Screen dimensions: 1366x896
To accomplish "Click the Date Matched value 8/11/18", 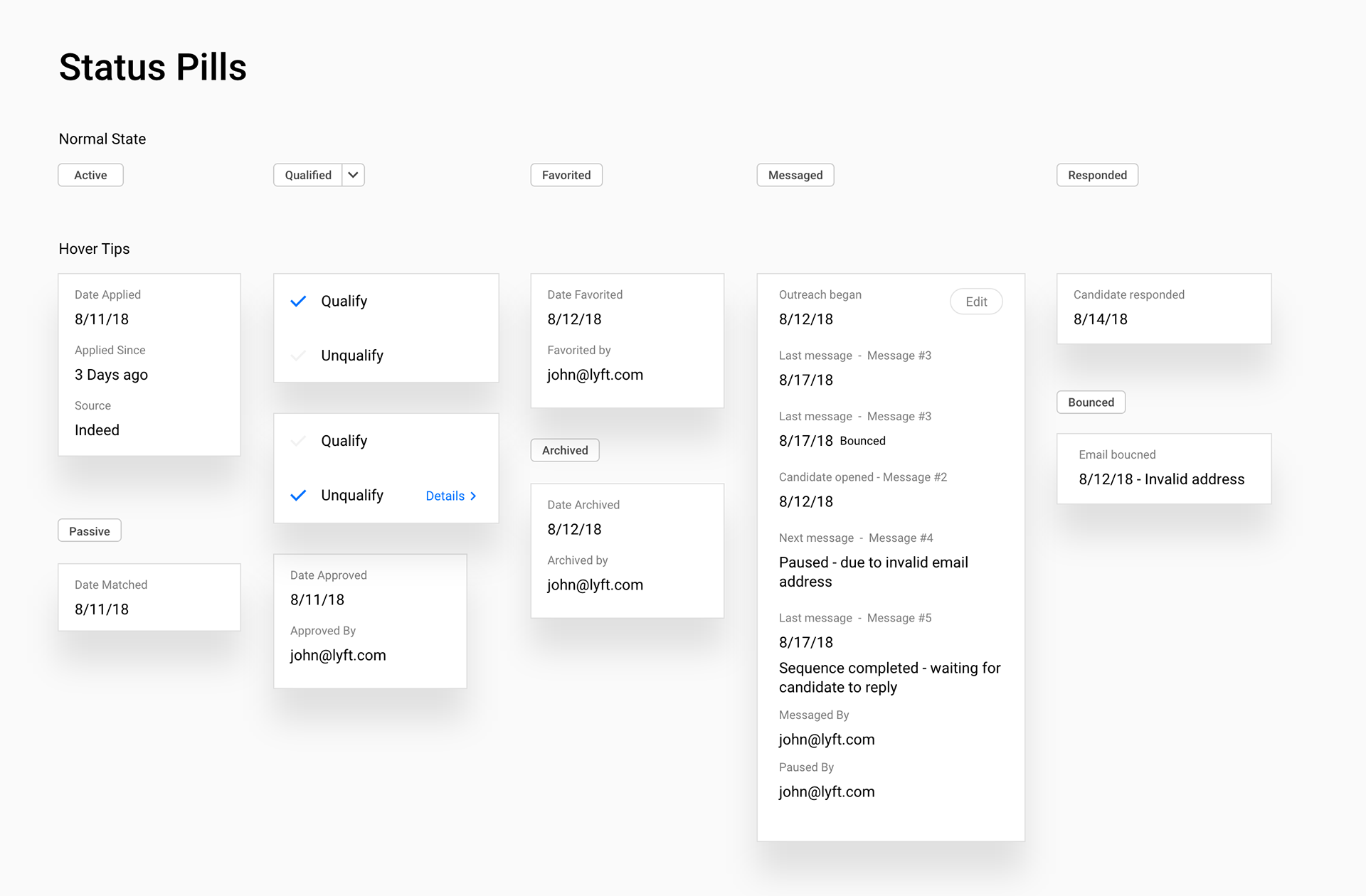I will coord(102,609).
